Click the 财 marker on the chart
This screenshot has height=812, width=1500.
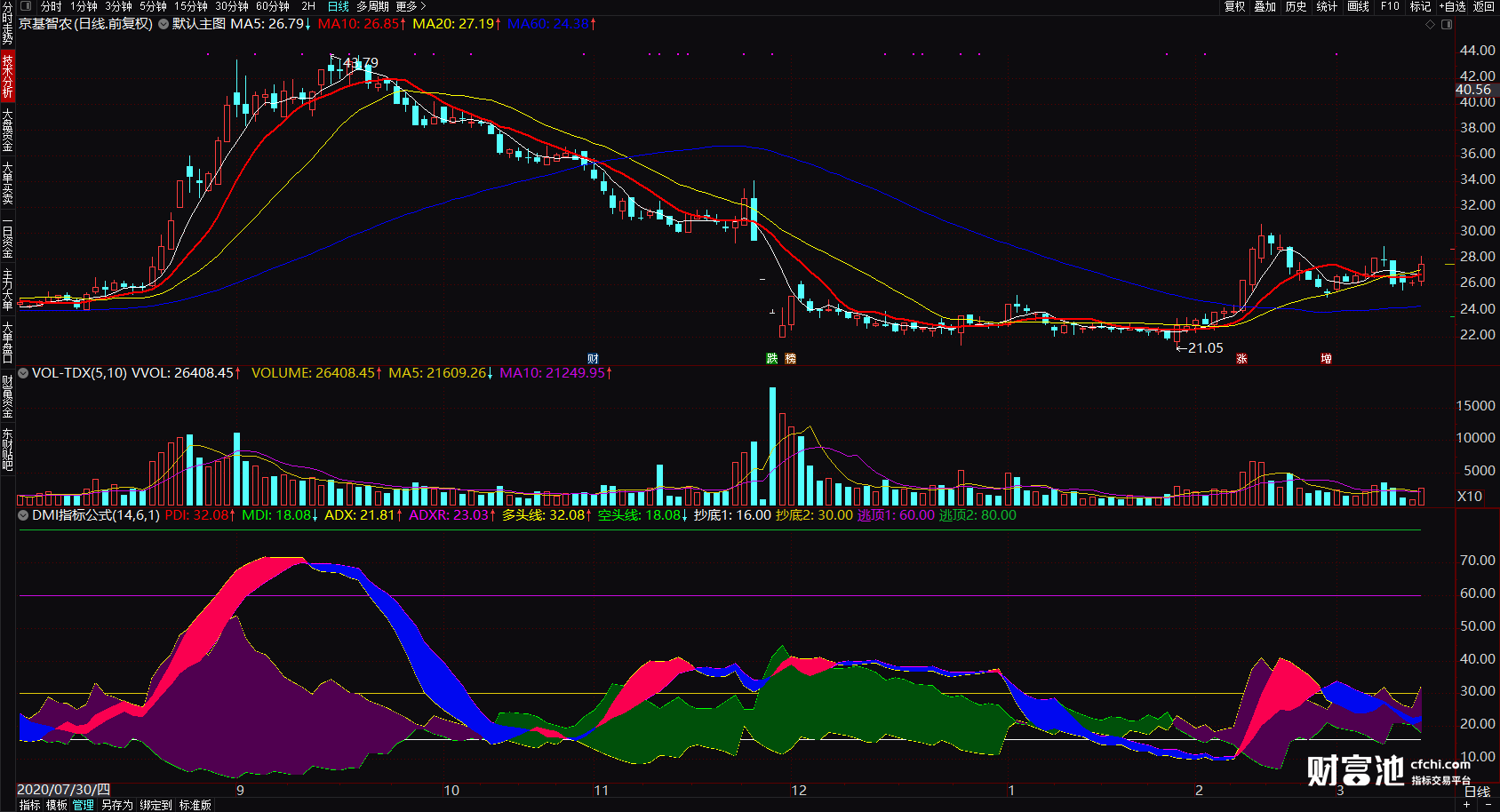[x=594, y=359]
